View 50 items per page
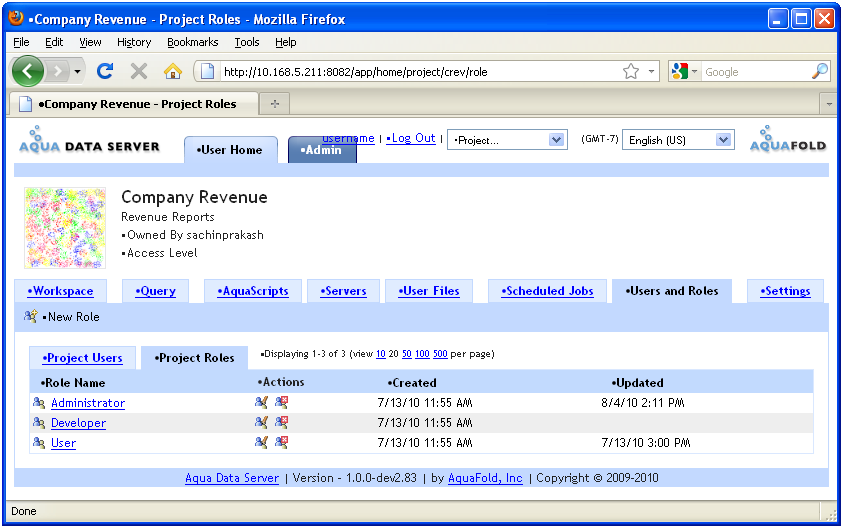Viewport: 844px width, 528px height. (407, 354)
